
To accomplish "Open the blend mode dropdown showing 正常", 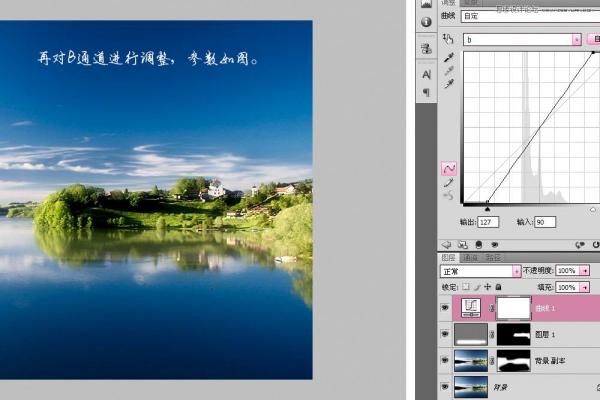I will (x=480, y=271).
